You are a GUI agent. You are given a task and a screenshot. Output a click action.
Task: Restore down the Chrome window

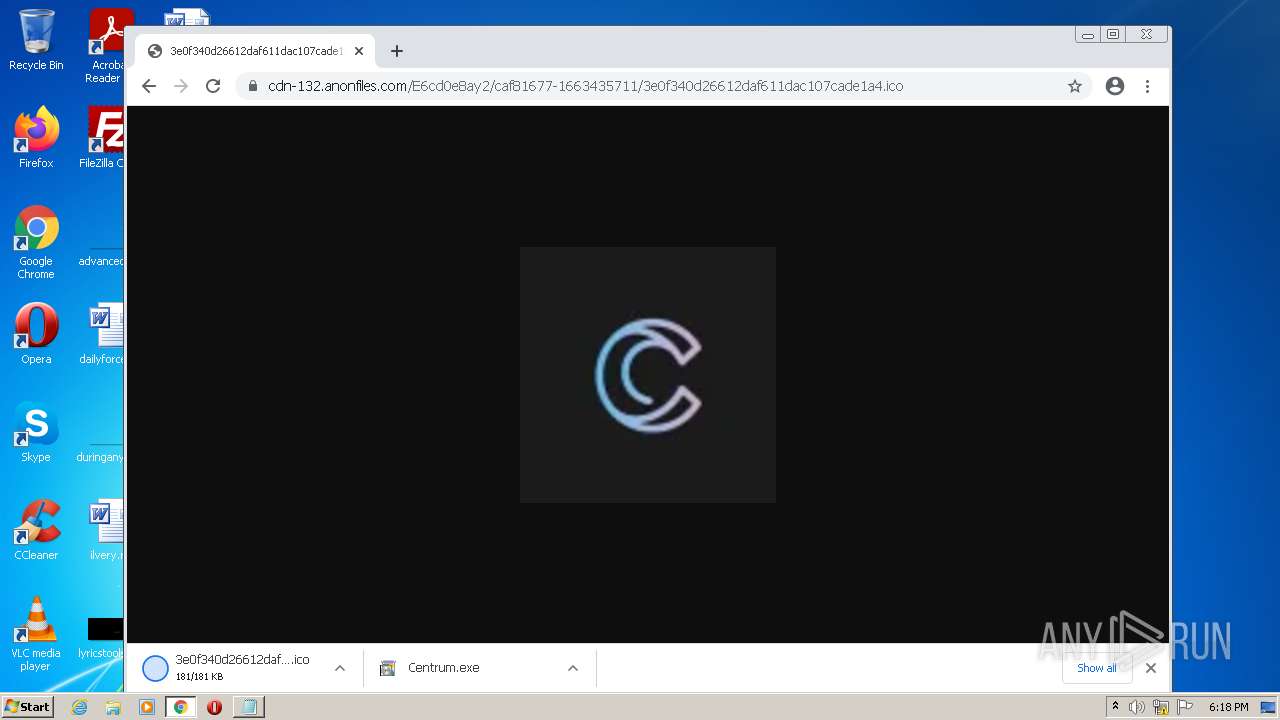tap(1113, 34)
